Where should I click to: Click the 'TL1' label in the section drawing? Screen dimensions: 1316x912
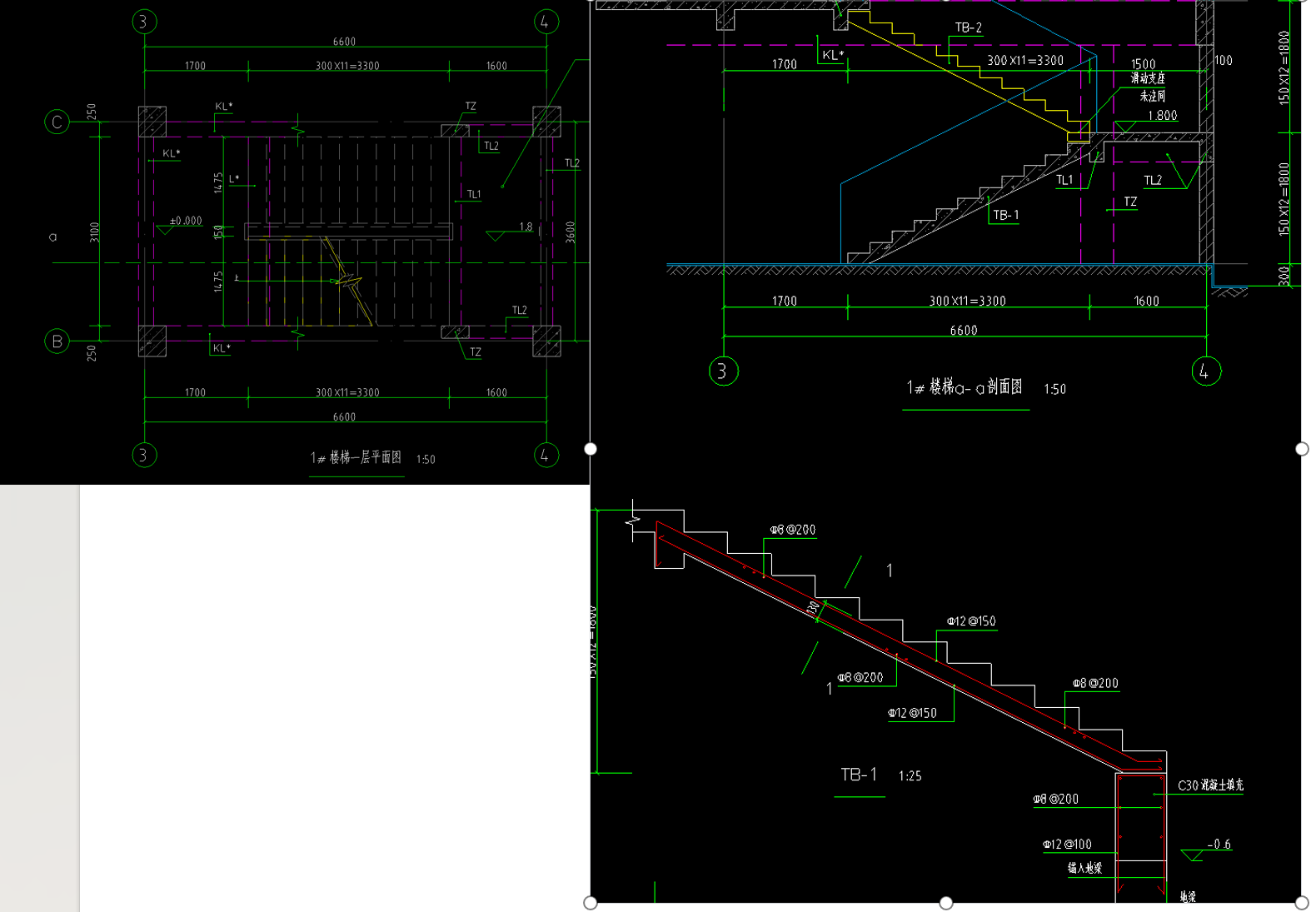(1064, 180)
